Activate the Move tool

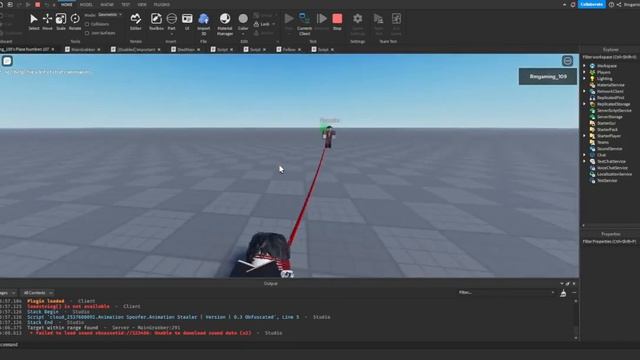pos(47,21)
